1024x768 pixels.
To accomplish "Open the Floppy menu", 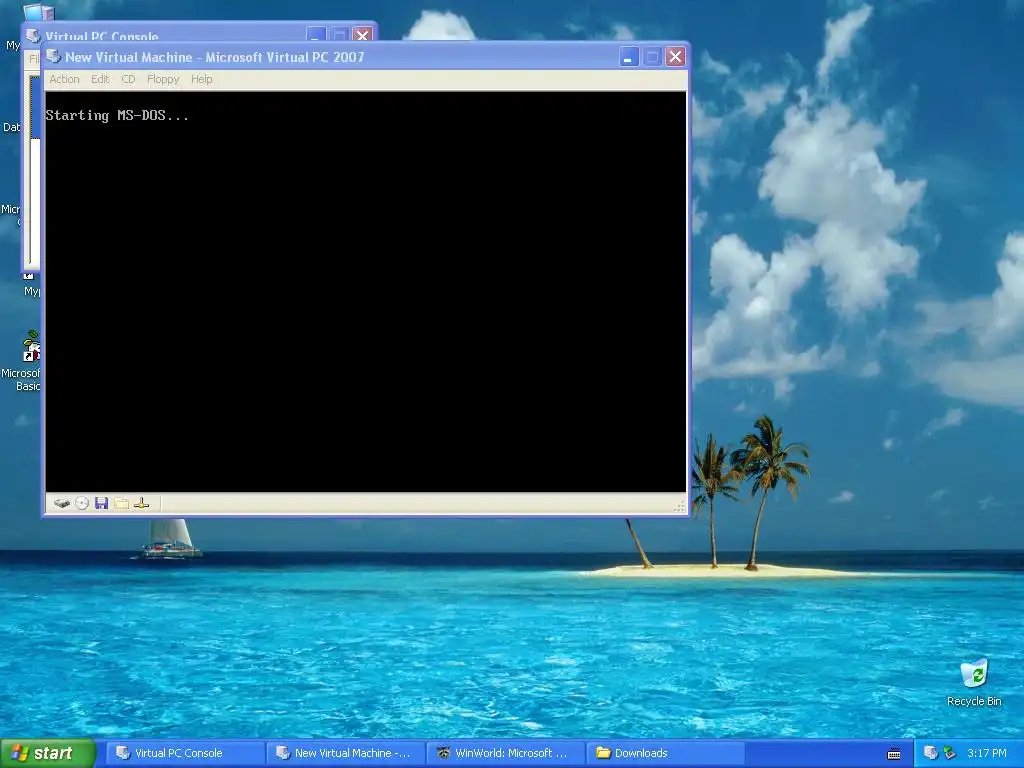I will (163, 79).
